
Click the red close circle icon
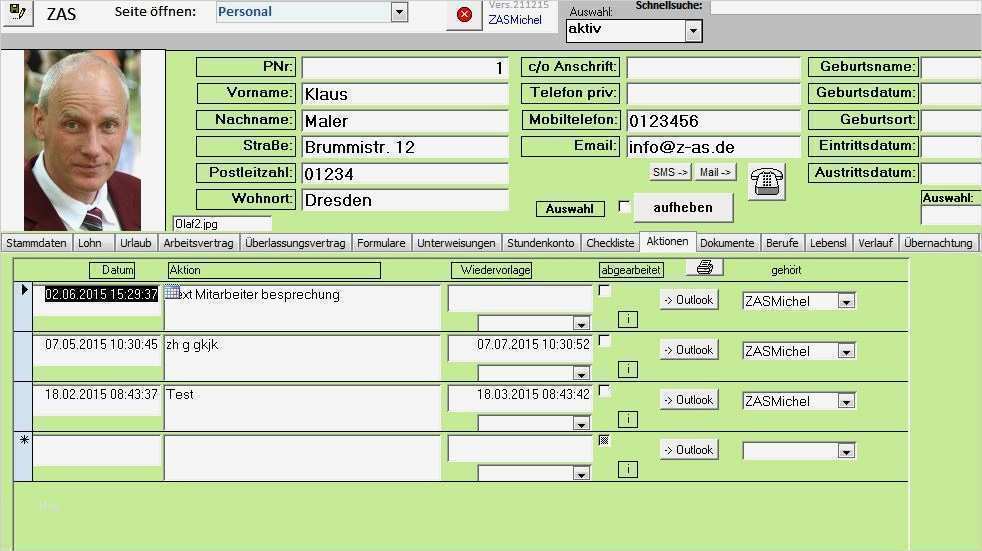(x=464, y=14)
